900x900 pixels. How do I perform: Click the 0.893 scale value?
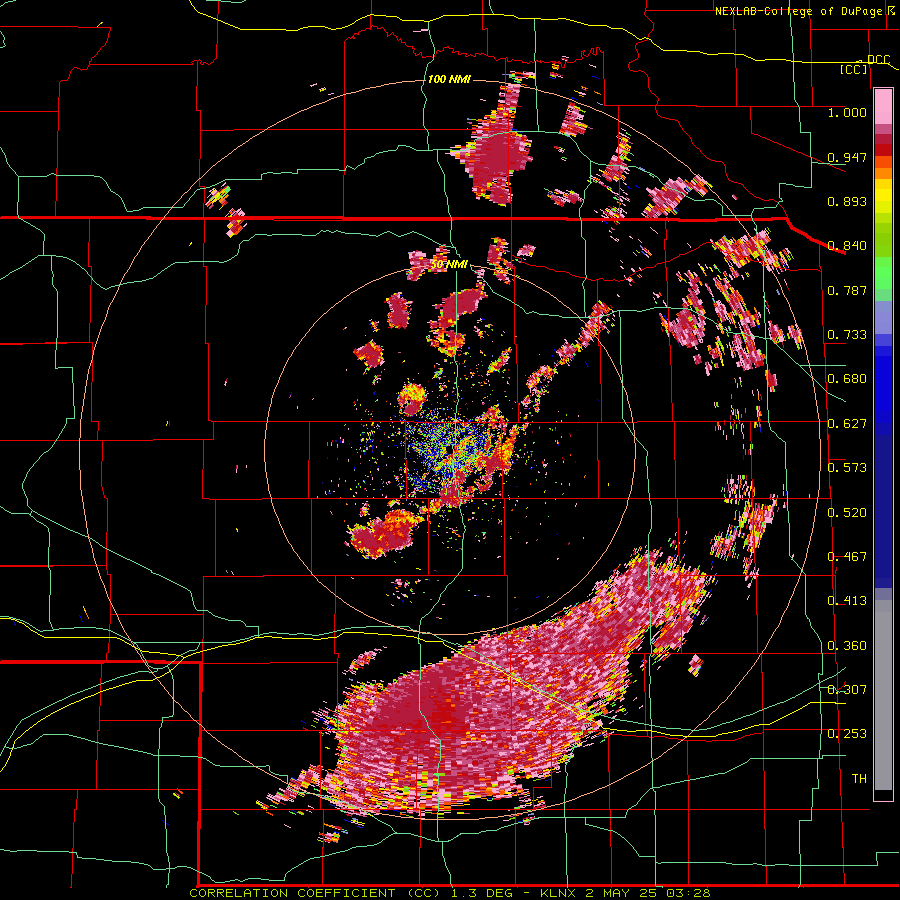tap(847, 201)
